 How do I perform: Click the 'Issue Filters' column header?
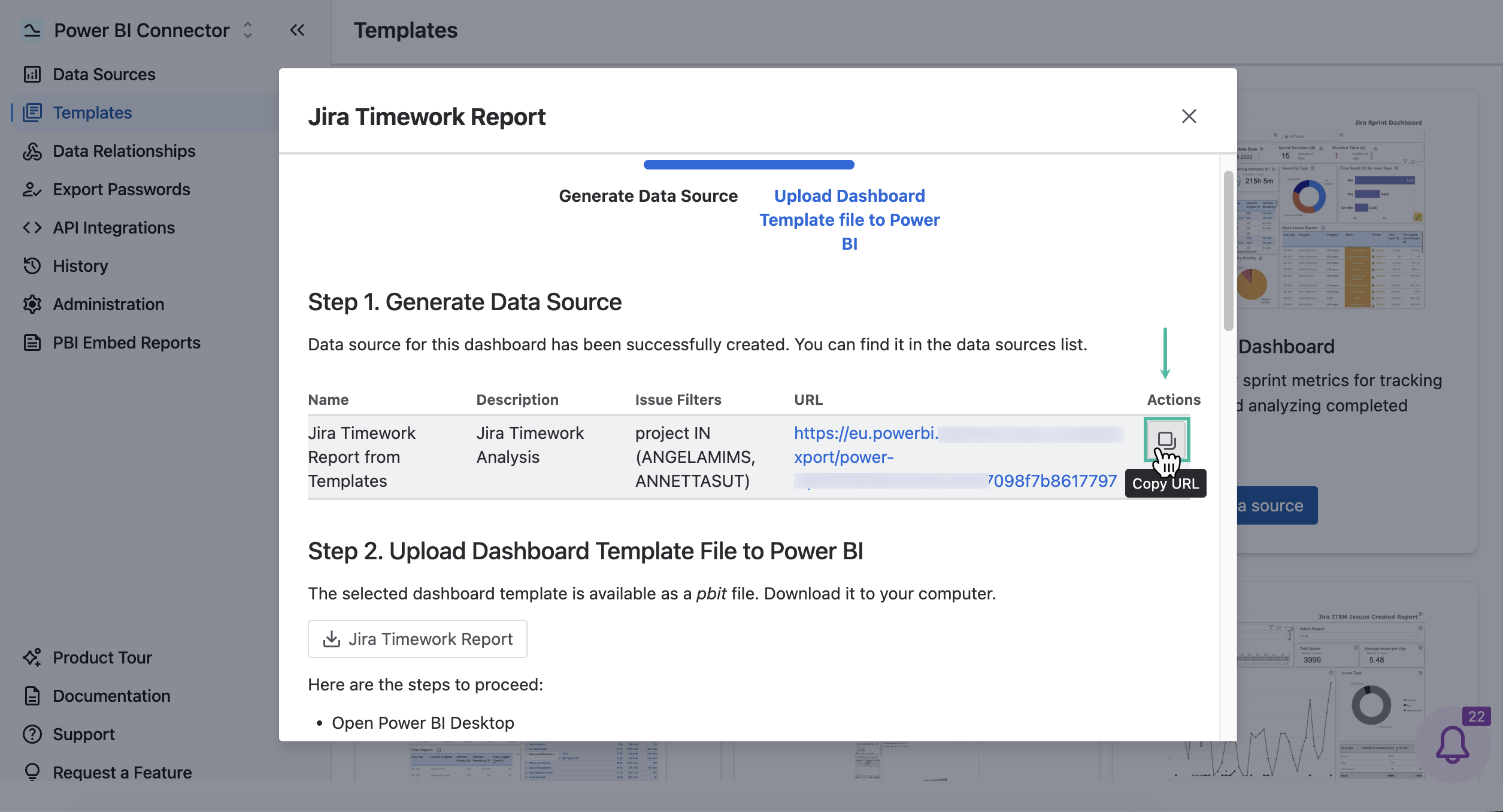point(678,399)
